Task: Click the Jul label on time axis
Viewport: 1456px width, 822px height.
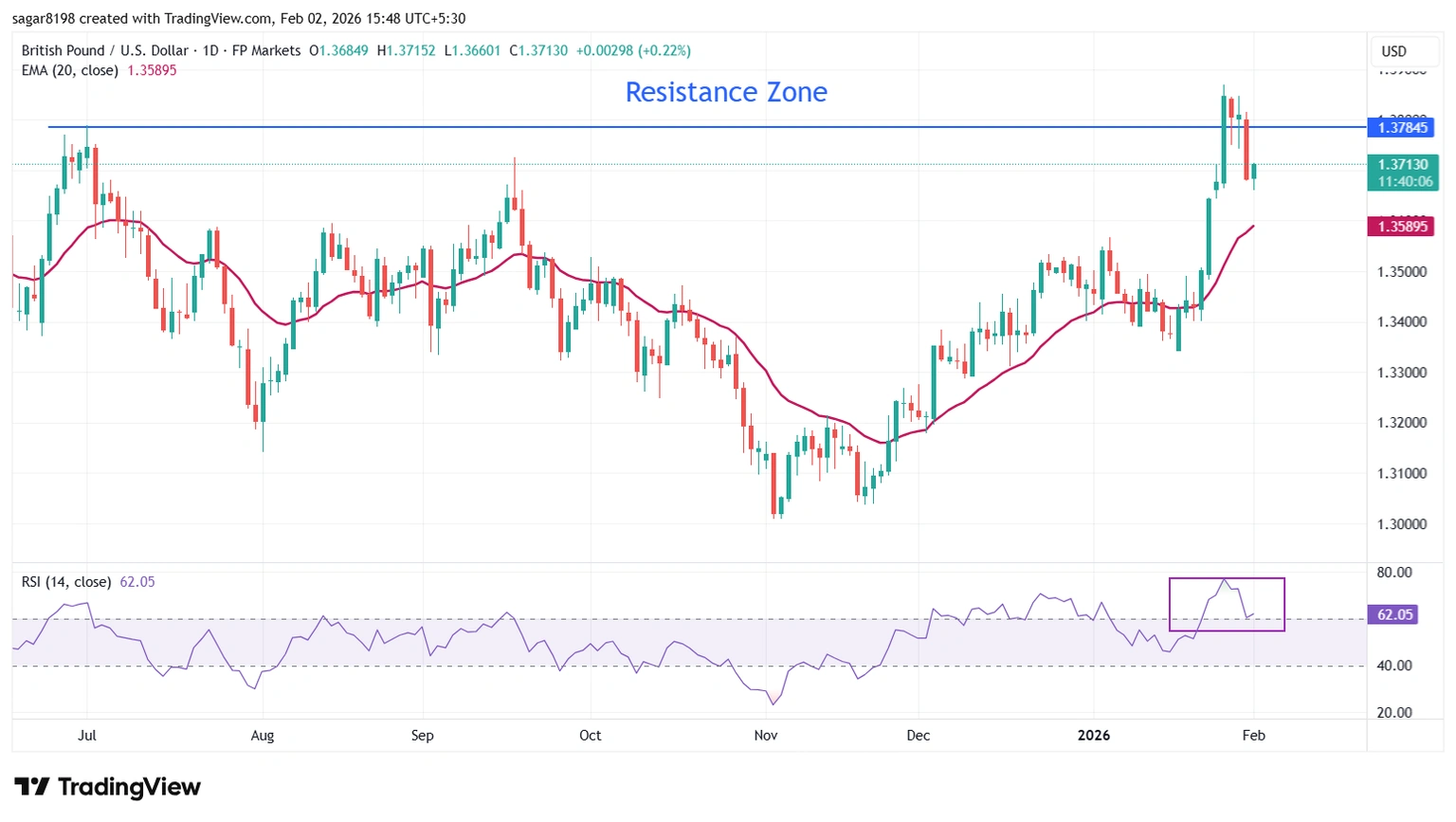Action: [x=87, y=735]
